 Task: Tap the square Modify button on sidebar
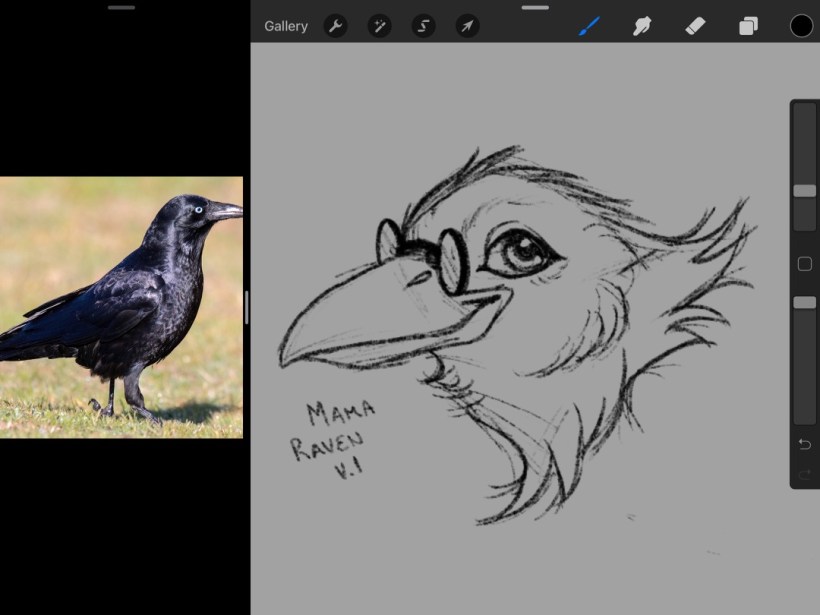tap(804, 264)
